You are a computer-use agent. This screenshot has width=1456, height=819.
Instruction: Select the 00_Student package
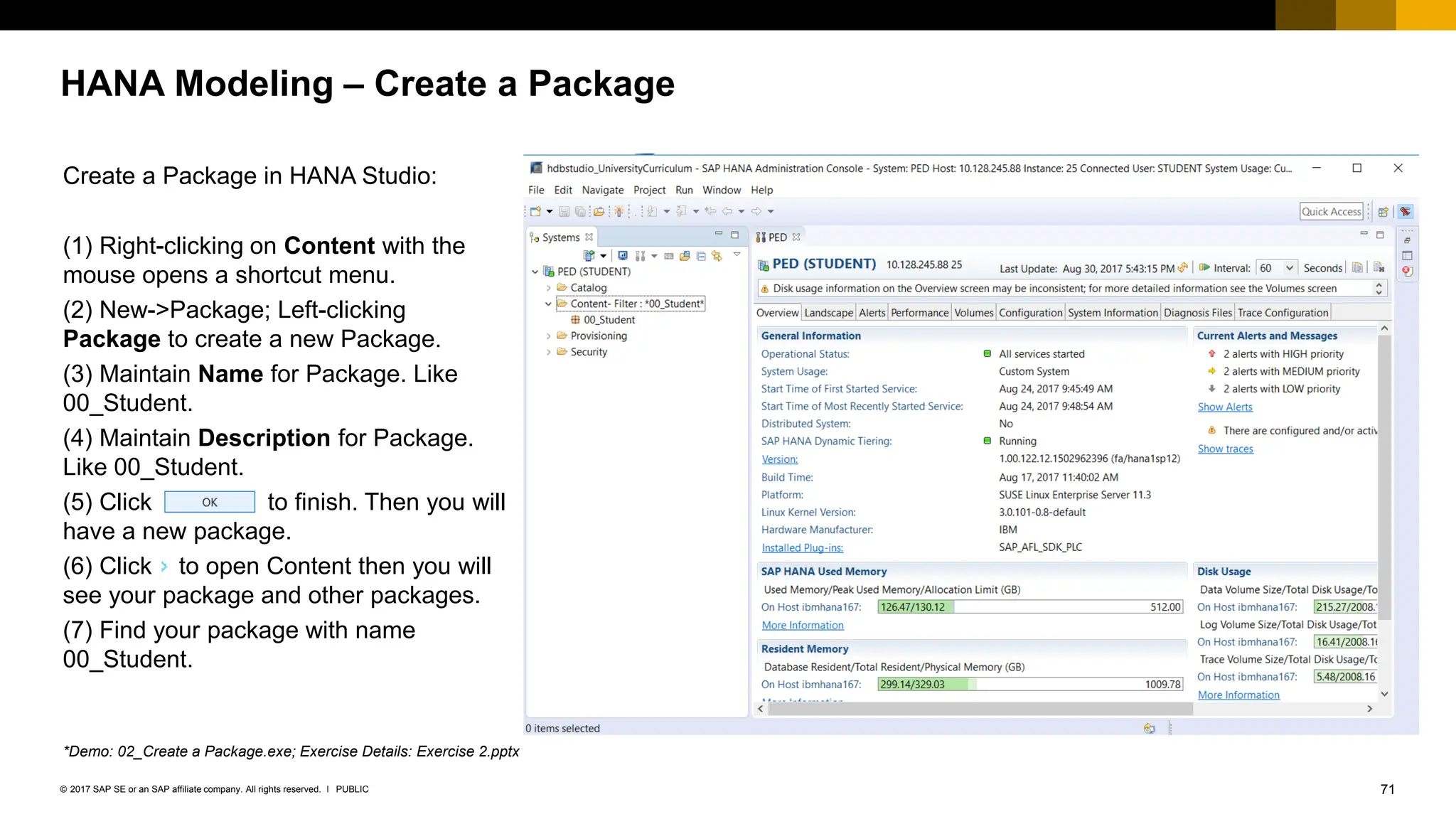[x=604, y=320]
